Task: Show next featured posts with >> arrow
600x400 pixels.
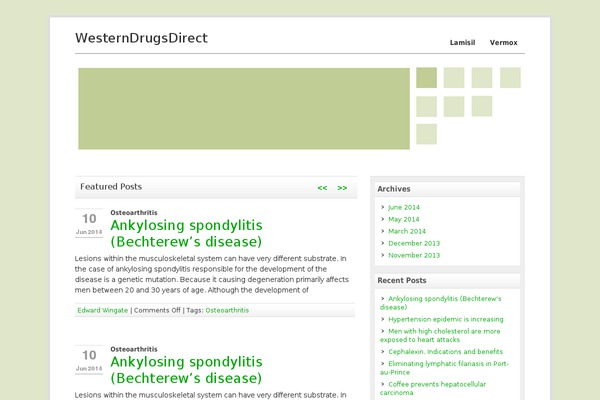Action: [342, 188]
